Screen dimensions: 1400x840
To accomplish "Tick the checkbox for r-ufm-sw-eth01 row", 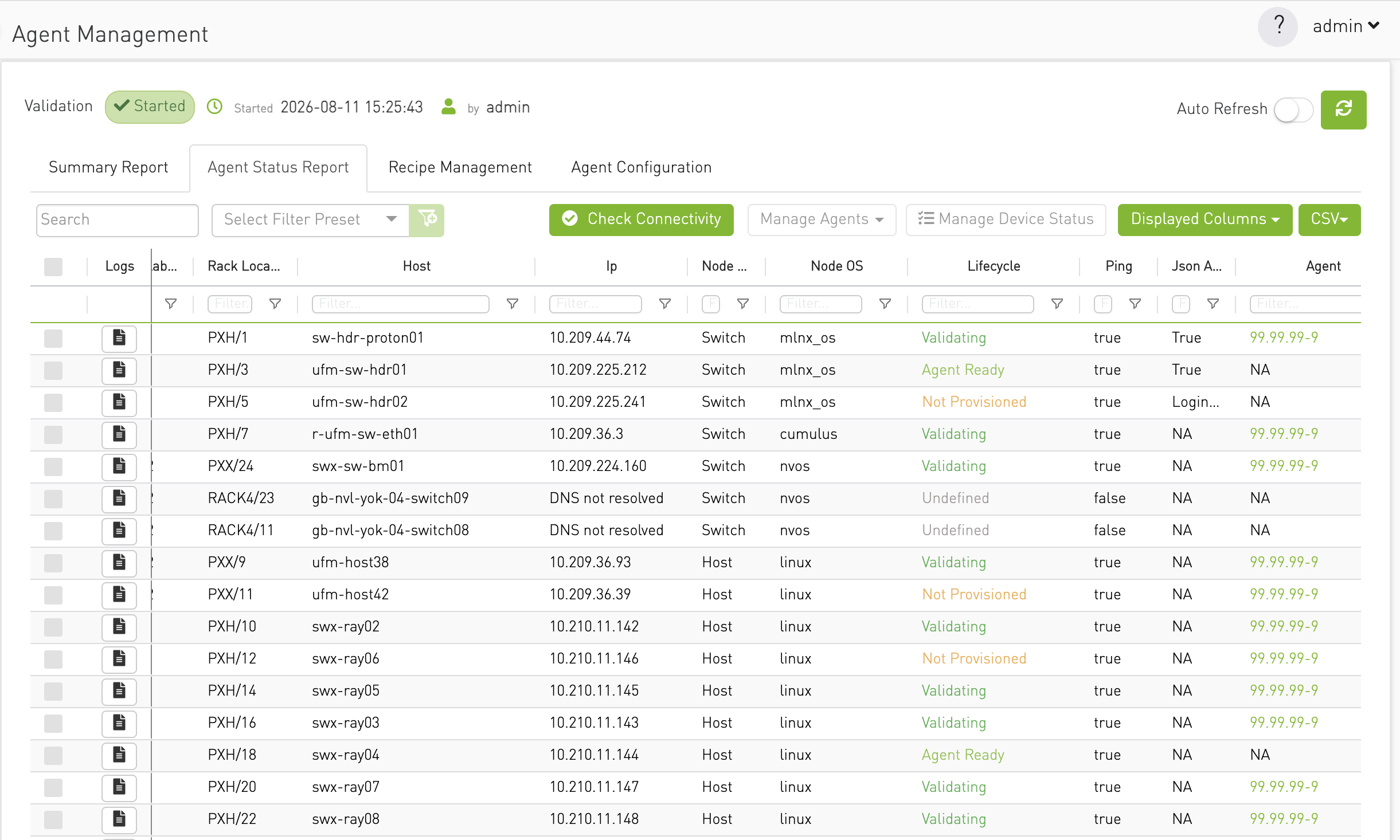I will (53, 434).
